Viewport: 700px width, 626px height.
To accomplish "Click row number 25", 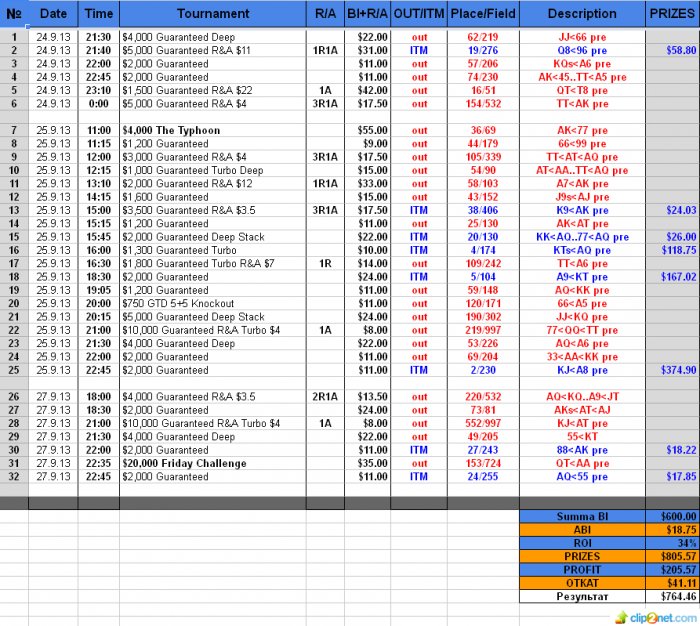I will pyautogui.click(x=14, y=370).
